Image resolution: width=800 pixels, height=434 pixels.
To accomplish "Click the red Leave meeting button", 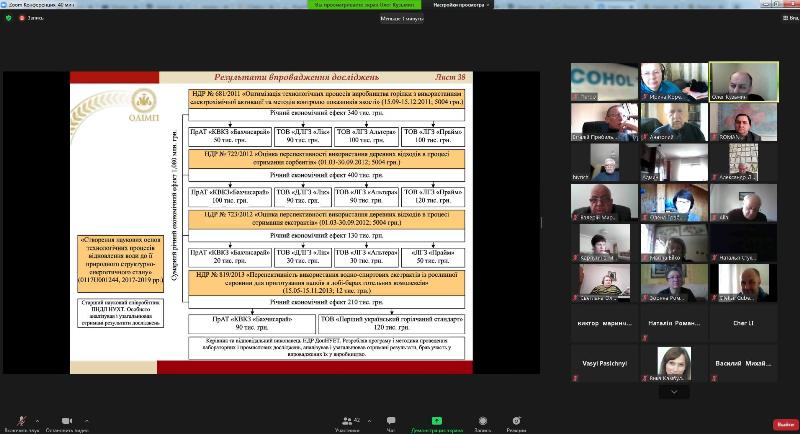I will coord(786,424).
